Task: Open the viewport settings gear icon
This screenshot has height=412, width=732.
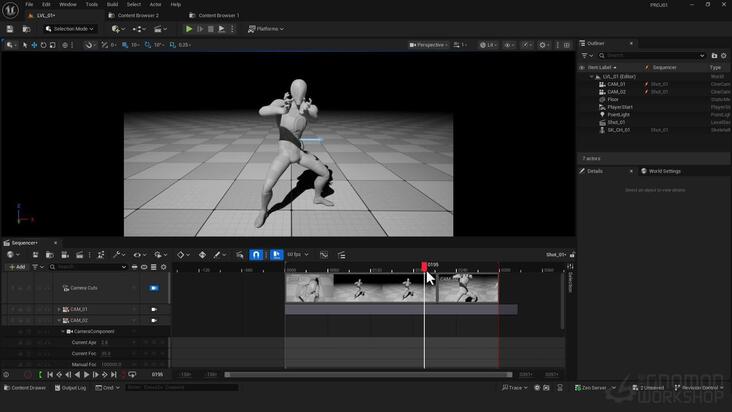Action: pyautogui.click(x=542, y=45)
